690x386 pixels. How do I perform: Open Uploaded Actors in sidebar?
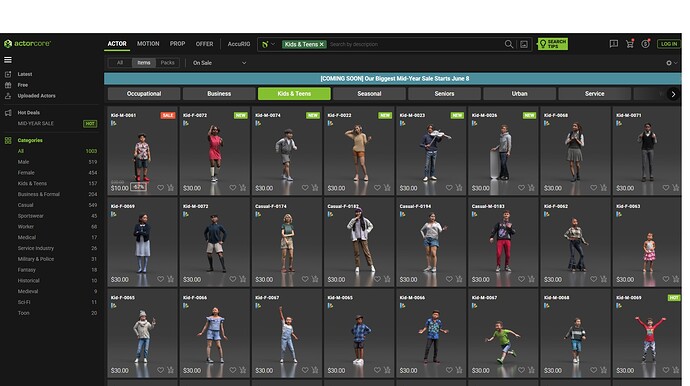[37, 96]
